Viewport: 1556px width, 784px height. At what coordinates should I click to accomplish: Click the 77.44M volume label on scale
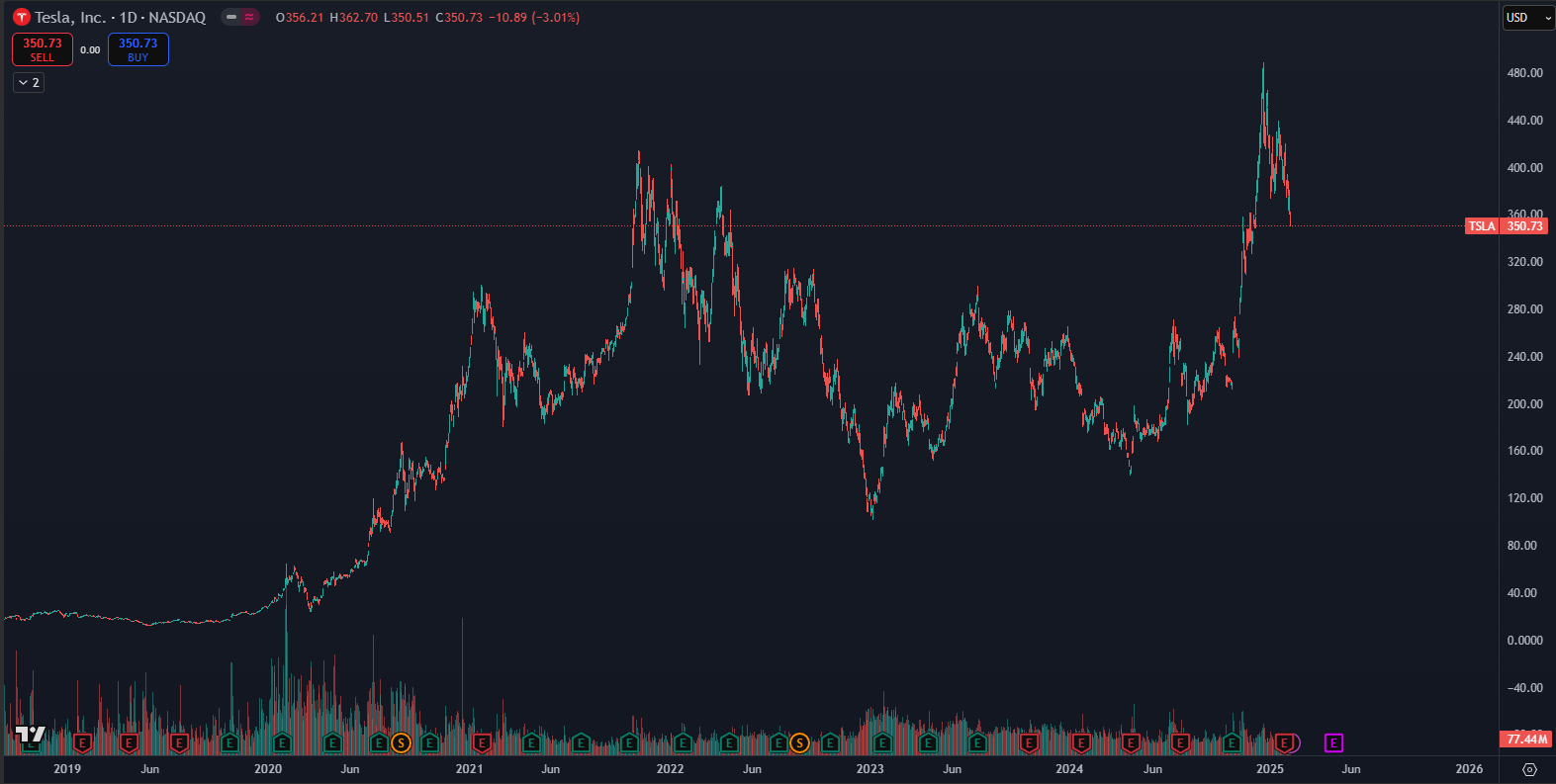pyautogui.click(x=1526, y=740)
